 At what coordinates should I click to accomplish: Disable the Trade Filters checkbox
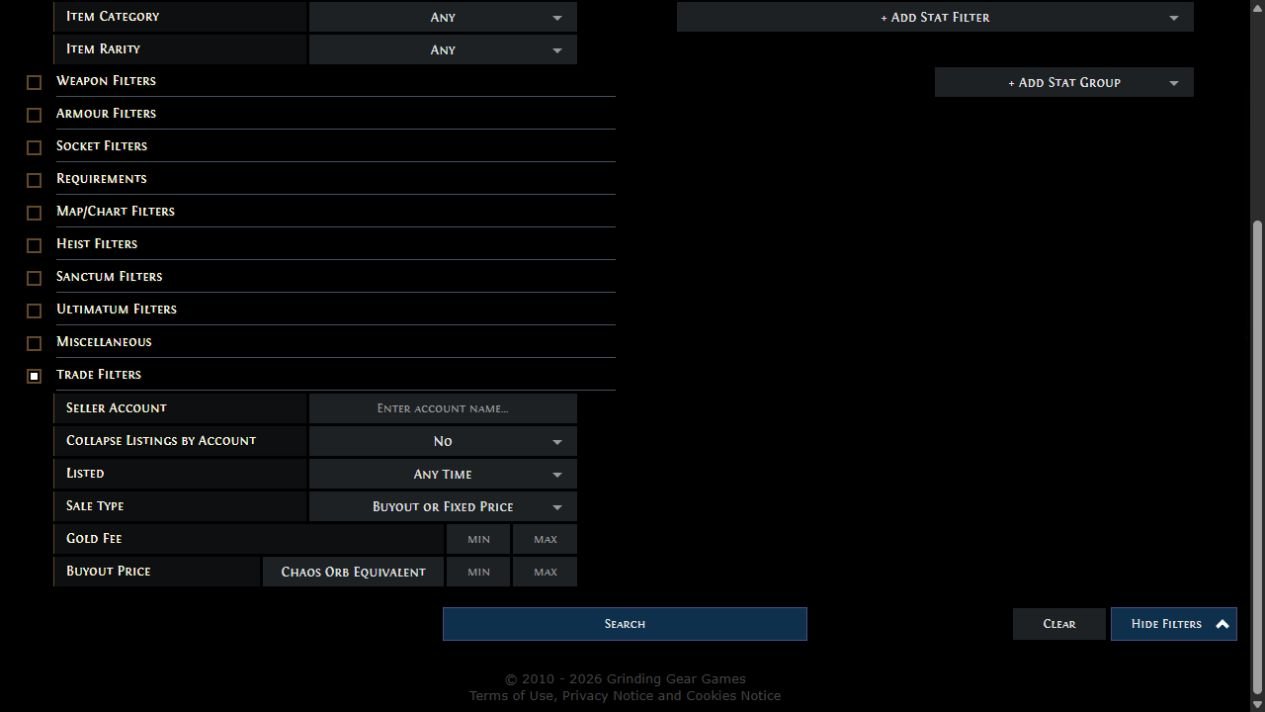click(34, 376)
